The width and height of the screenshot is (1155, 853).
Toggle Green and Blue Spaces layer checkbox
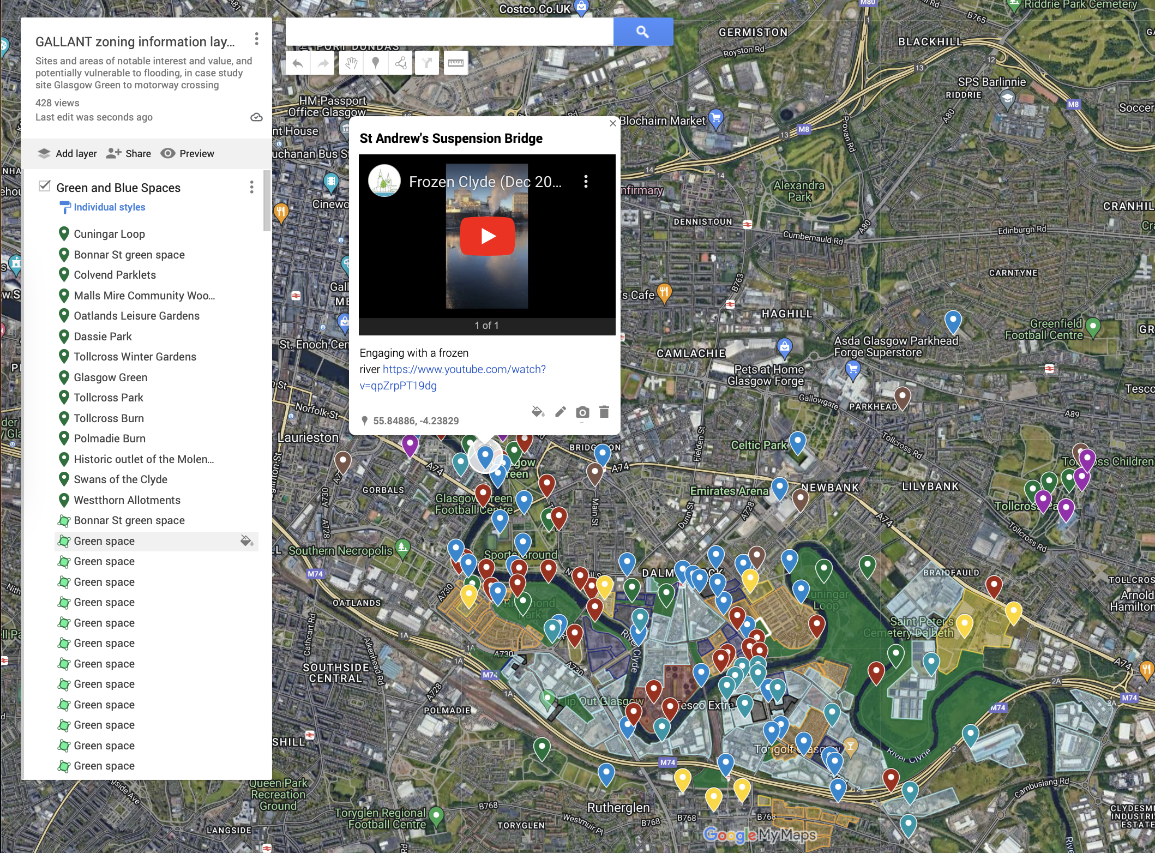(x=44, y=186)
